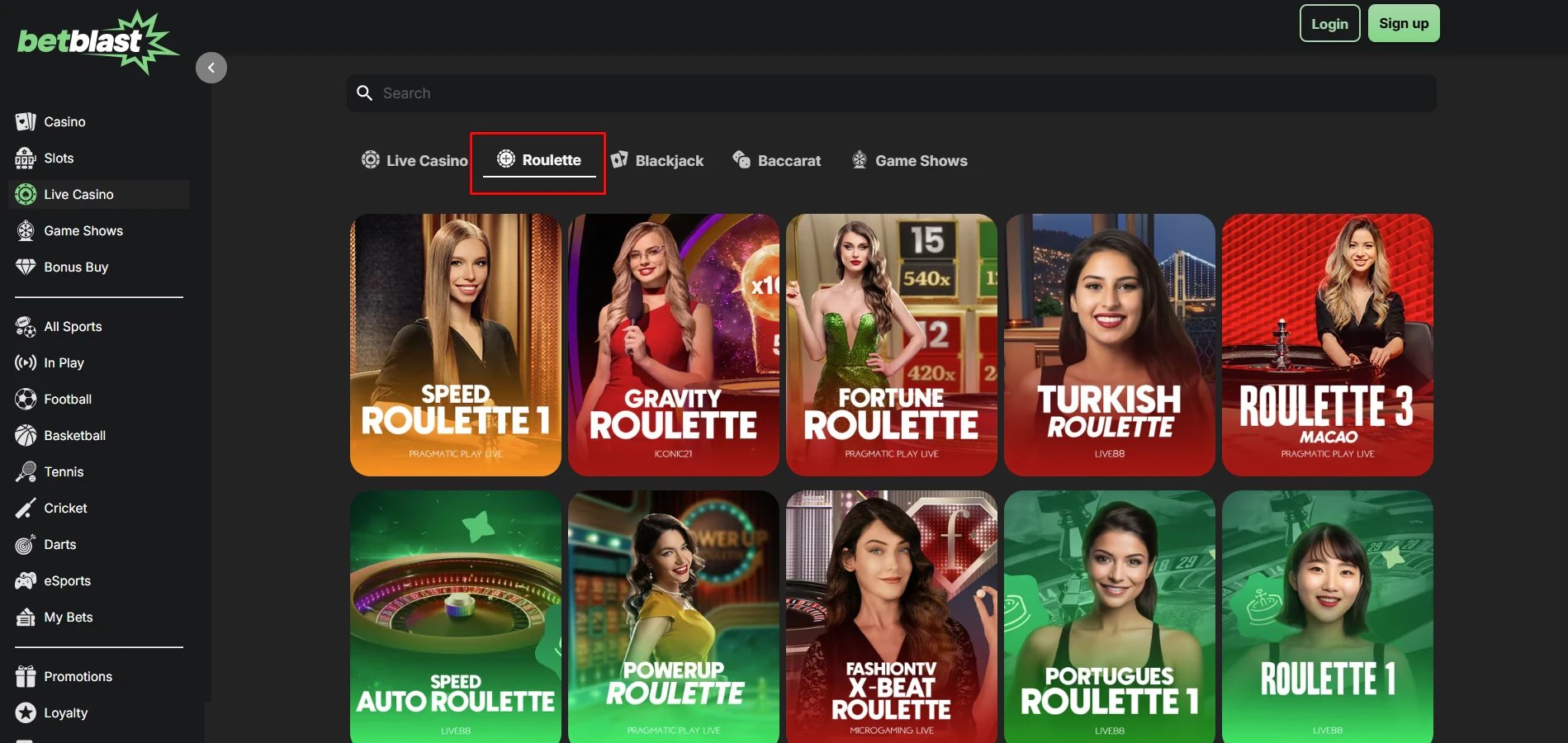
Task: Click the Slots machine icon
Action: (26, 158)
